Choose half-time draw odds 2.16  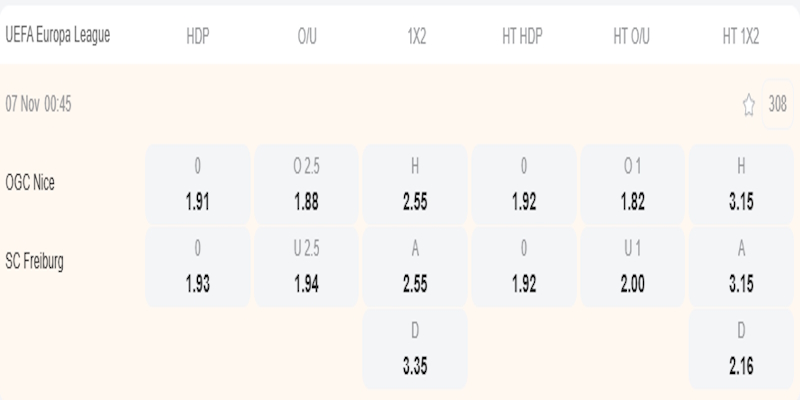(741, 348)
